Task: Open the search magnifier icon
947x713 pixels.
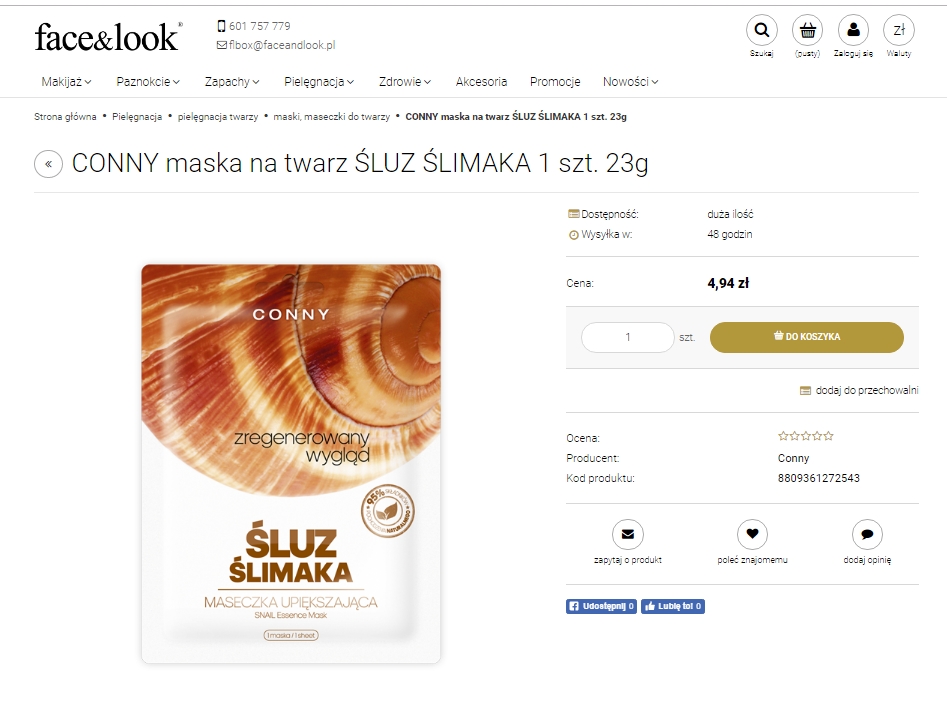Action: pyautogui.click(x=762, y=30)
